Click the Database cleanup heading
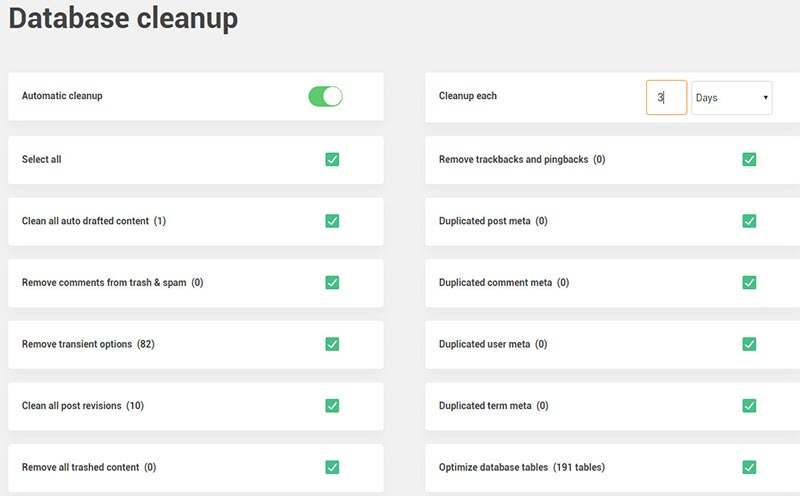 click(x=123, y=19)
